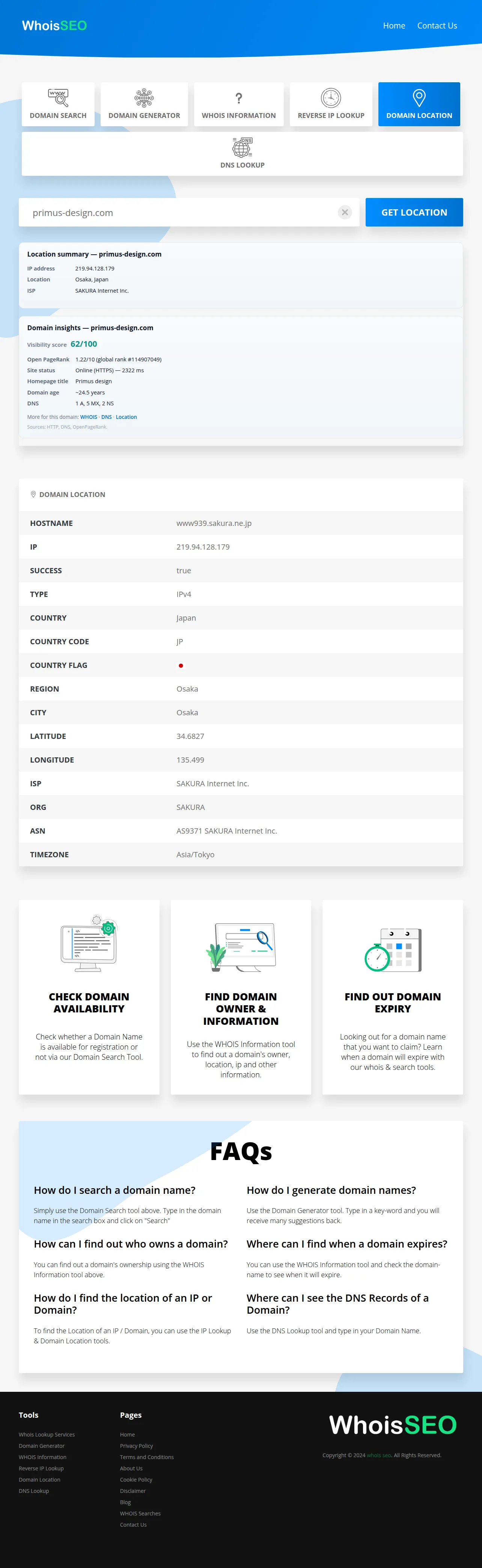Image resolution: width=482 pixels, height=1568 pixels.
Task: Click the Japan country flag icon
Action: tap(181, 665)
